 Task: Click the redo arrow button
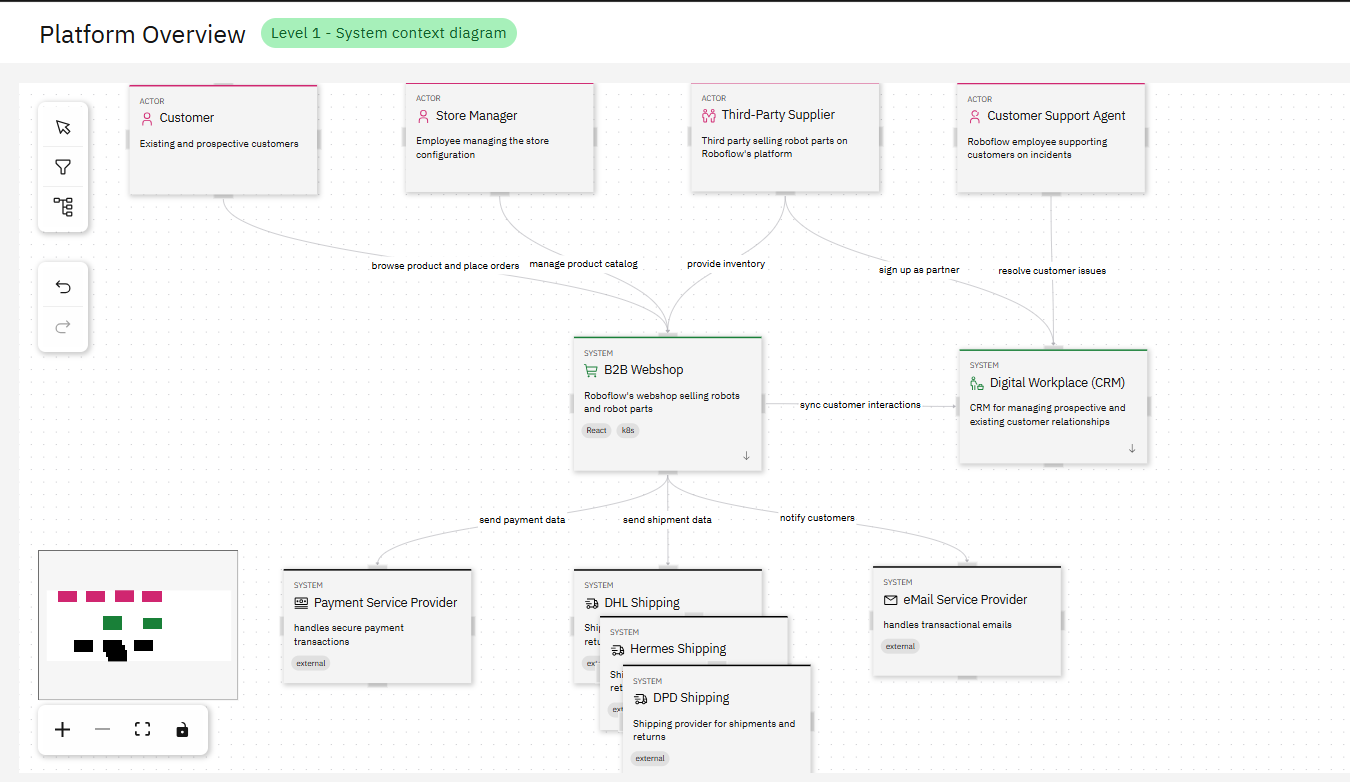click(63, 327)
